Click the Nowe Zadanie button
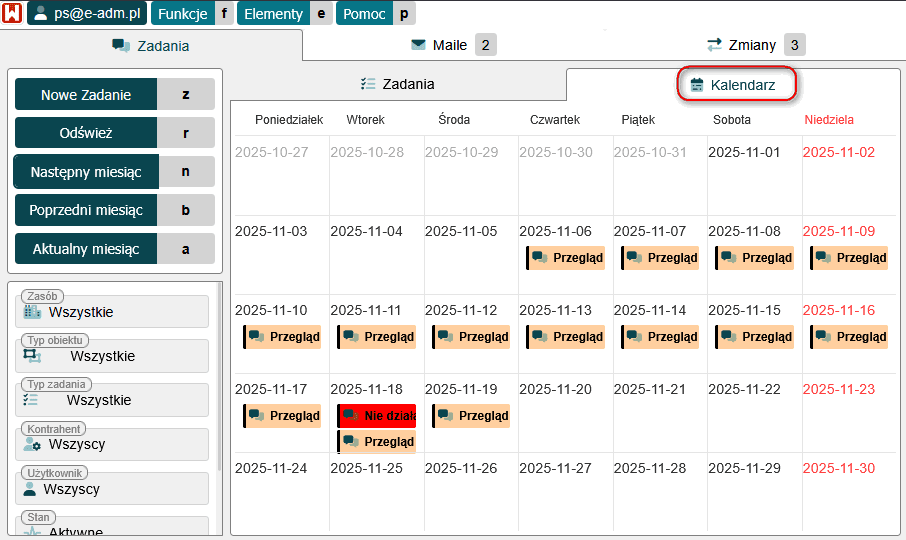Screen dimensions: 906x540 [x=86, y=95]
